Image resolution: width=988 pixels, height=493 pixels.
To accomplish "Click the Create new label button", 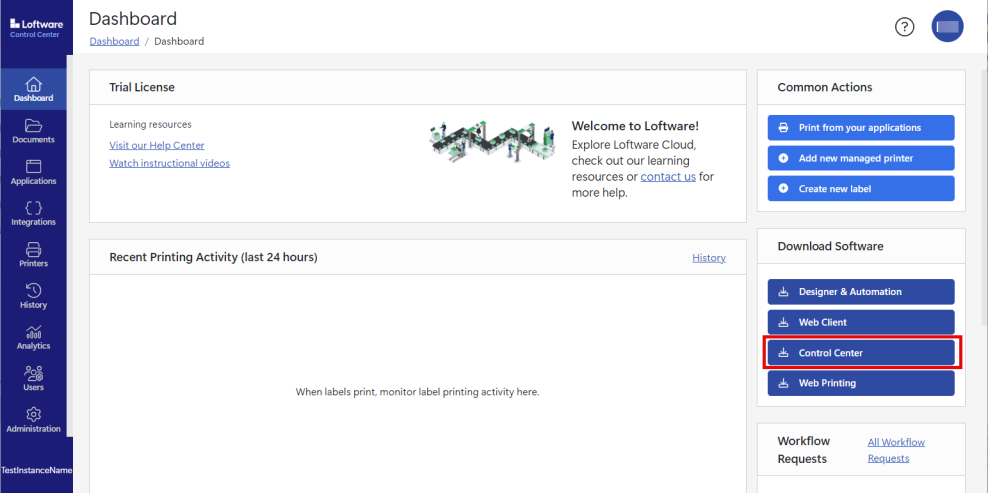I will (861, 189).
